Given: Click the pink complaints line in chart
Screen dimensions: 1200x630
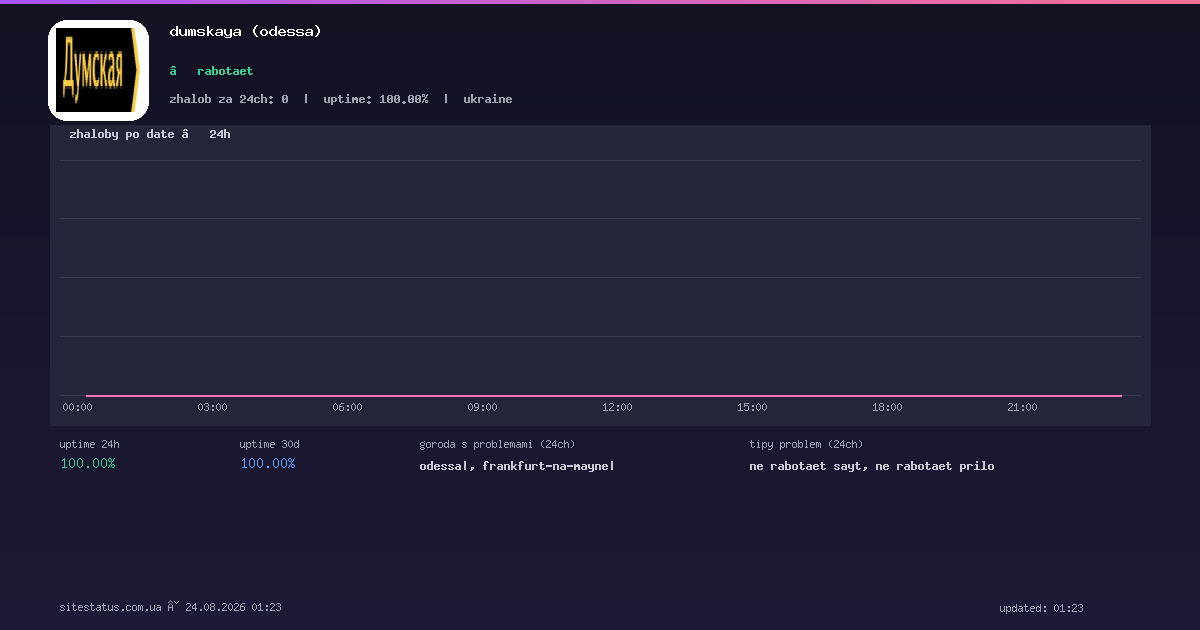Looking at the screenshot, I should point(604,396).
